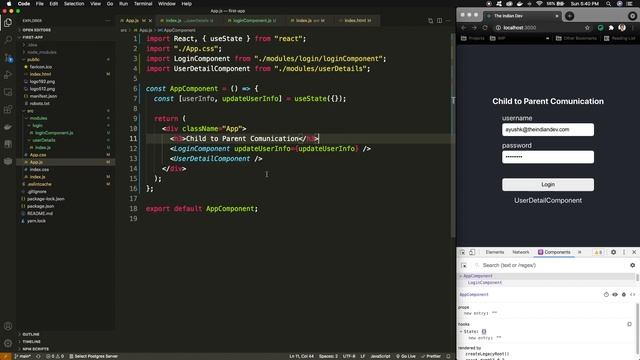Screen dimensions: 640x360
Task: Click the browser forward arrow
Action: click(x=474, y=28)
